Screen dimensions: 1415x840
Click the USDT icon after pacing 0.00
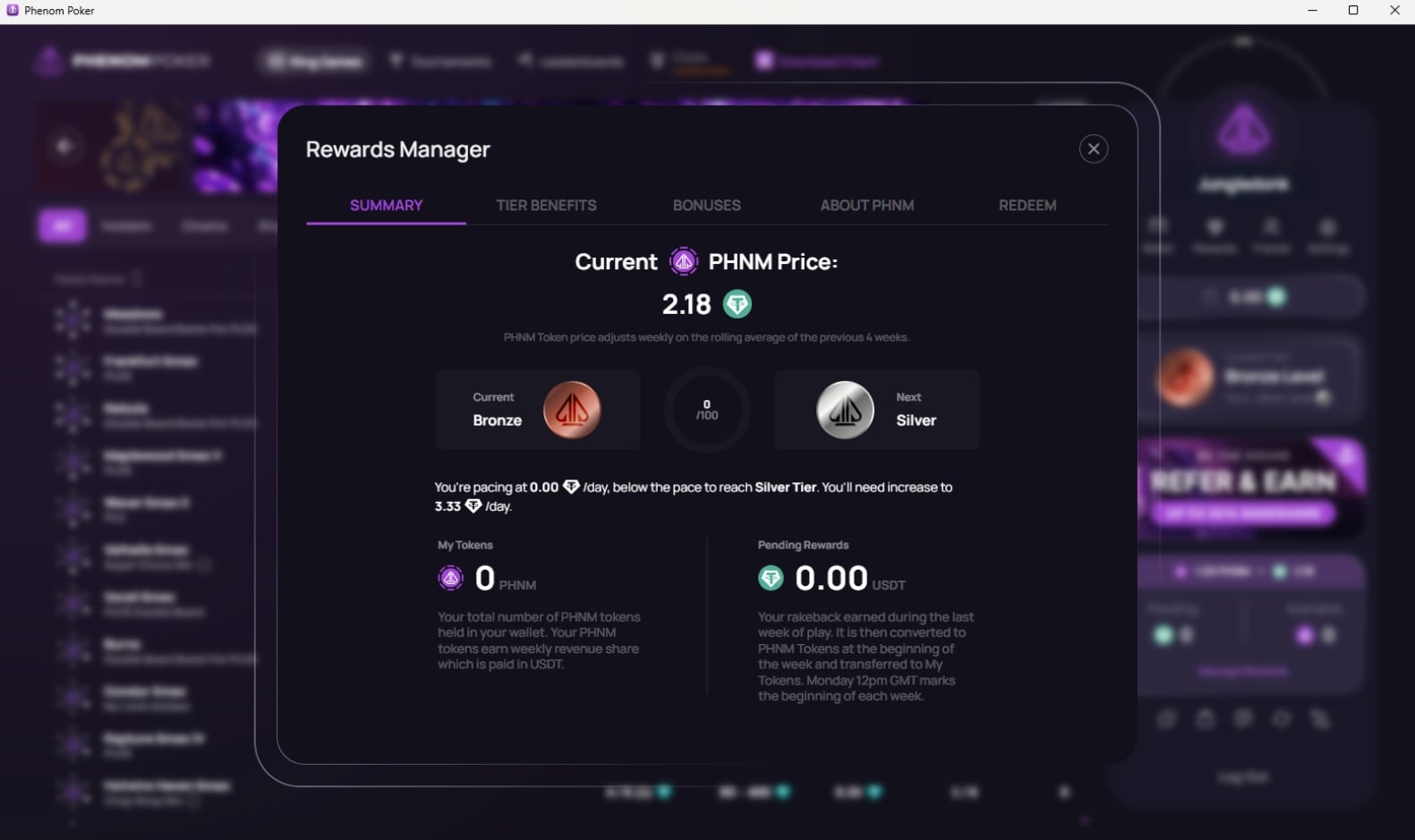[x=571, y=487]
